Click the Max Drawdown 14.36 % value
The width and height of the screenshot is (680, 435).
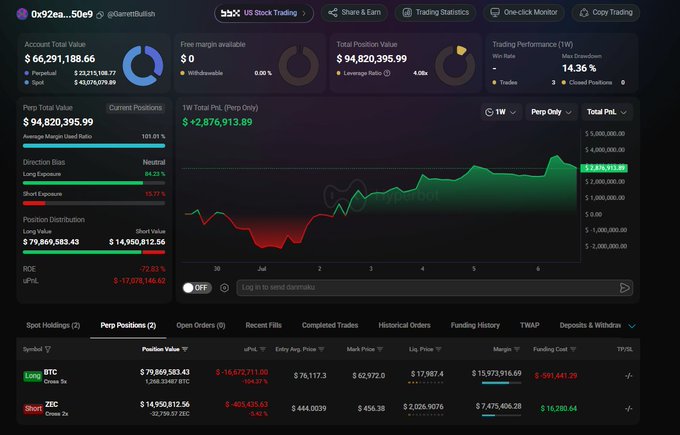(x=579, y=68)
